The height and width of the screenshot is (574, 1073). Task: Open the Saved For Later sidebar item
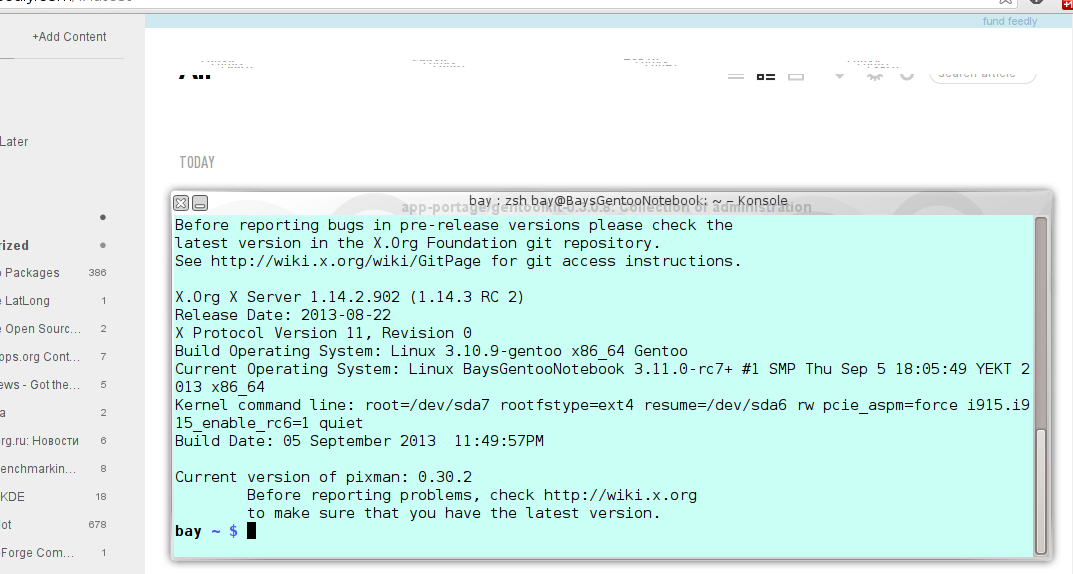click(15, 142)
